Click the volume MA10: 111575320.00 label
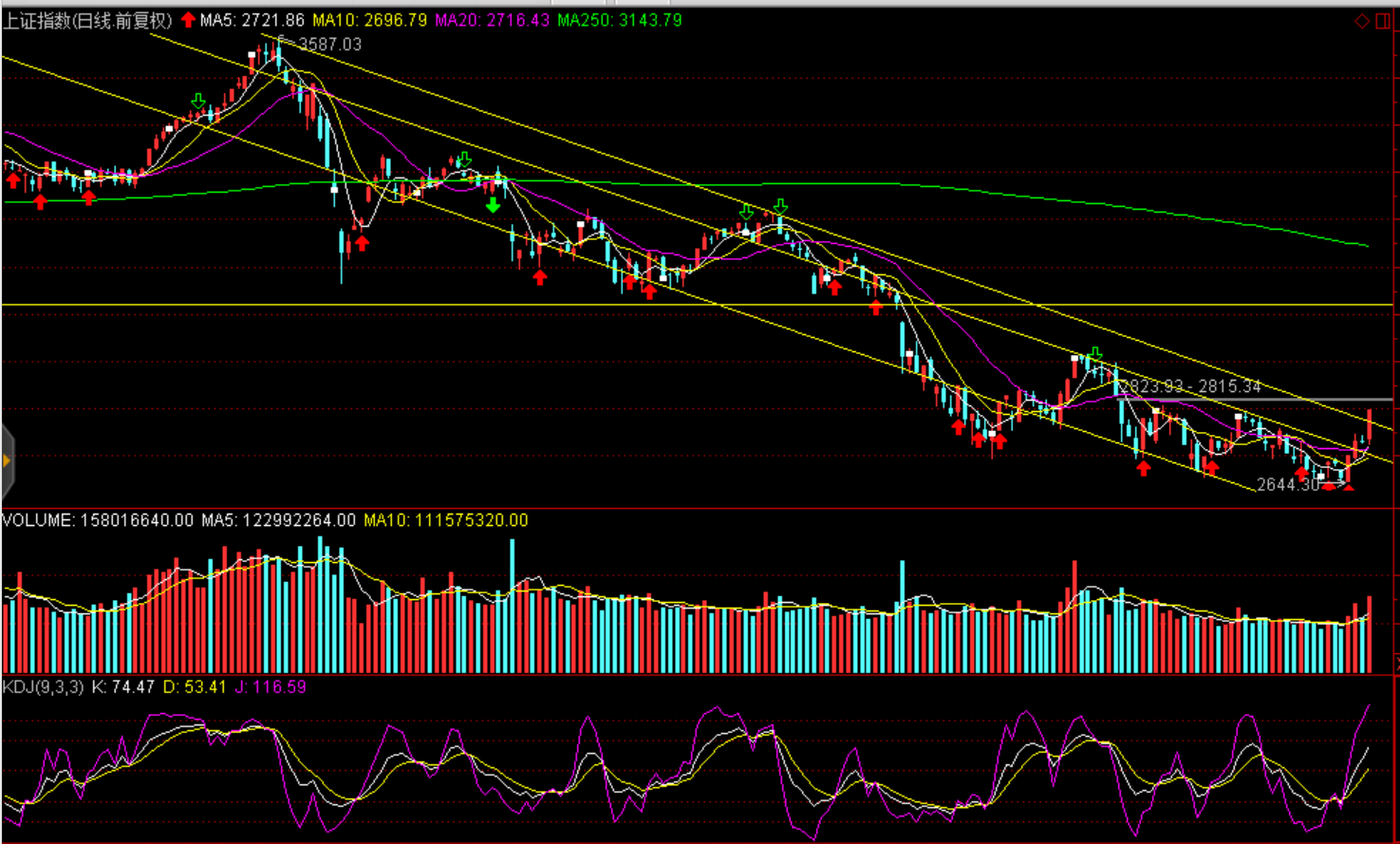 446,520
